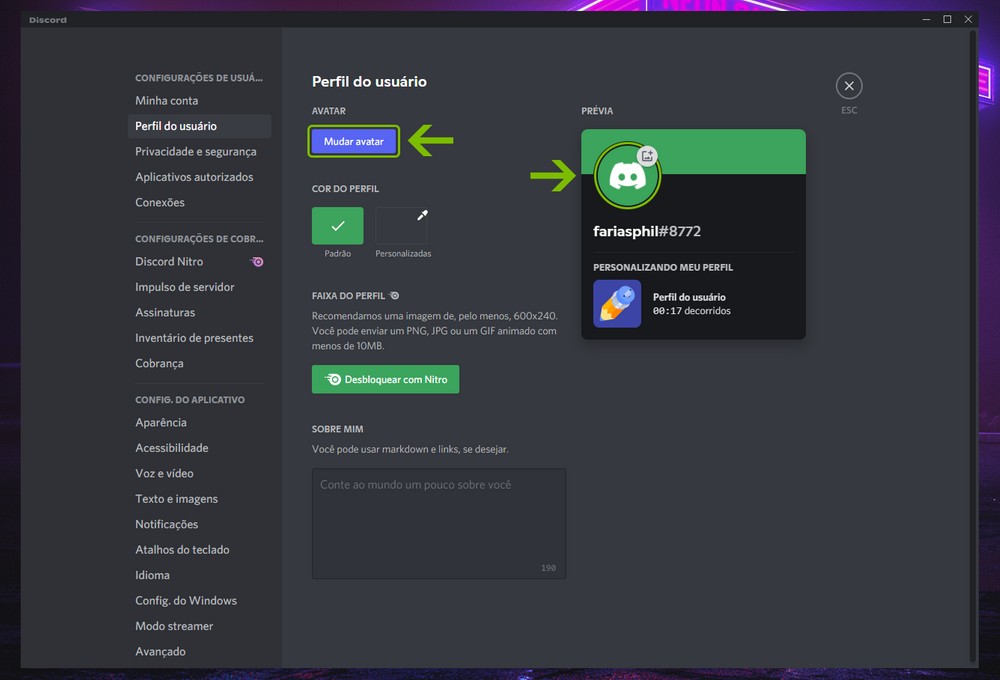1000x680 pixels.
Task: Click the Nitro icon next to Faixa do Perfil
Action: click(395, 296)
